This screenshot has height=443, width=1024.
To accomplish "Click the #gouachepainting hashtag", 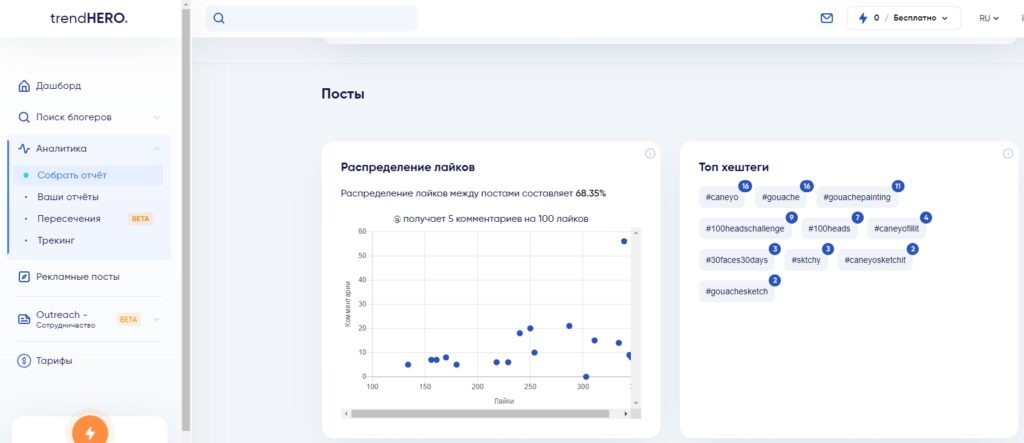I will 857,197.
